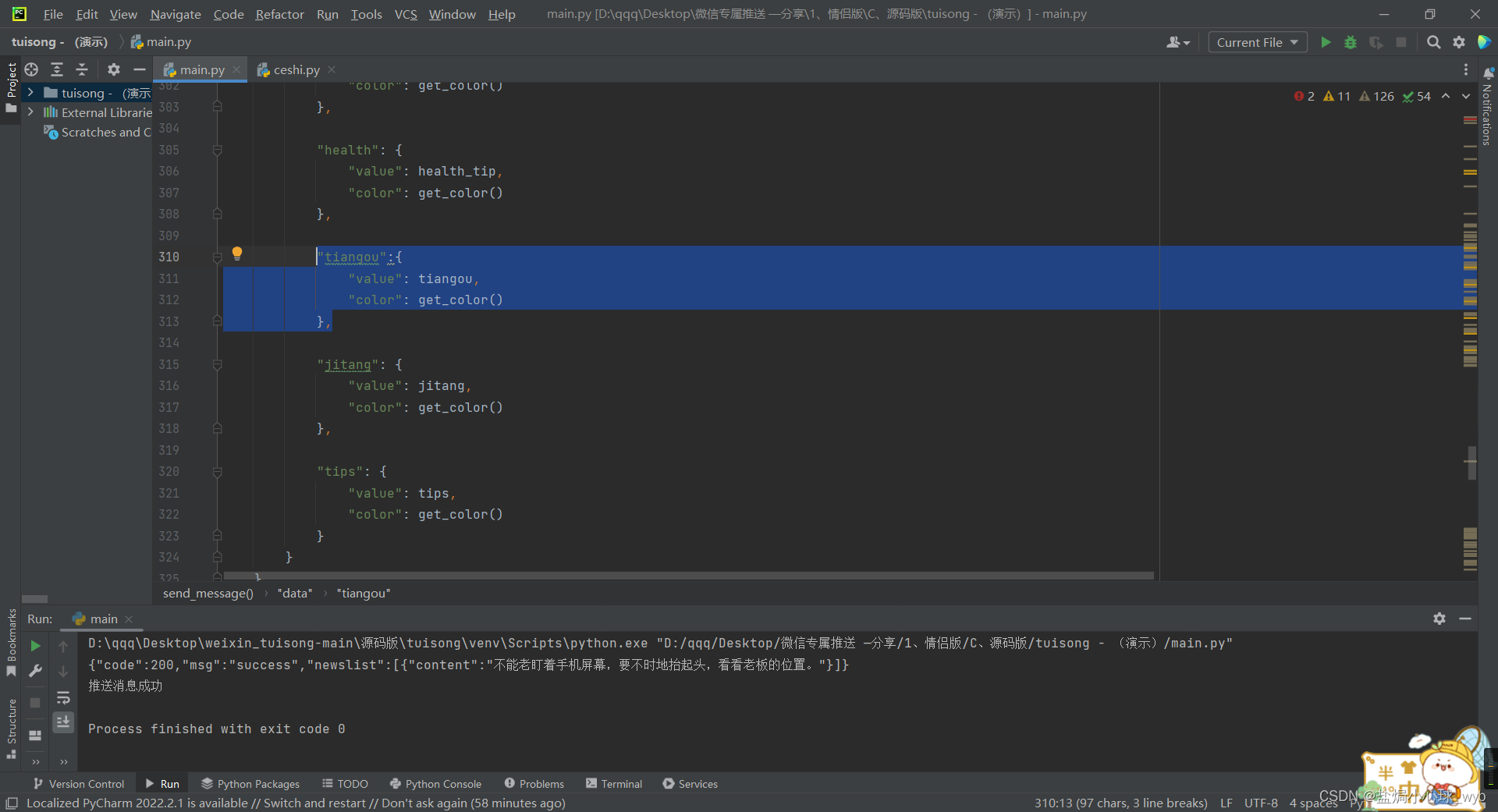Start debugging with the bug icon
The width and height of the screenshot is (1498, 812).
[x=1351, y=42]
